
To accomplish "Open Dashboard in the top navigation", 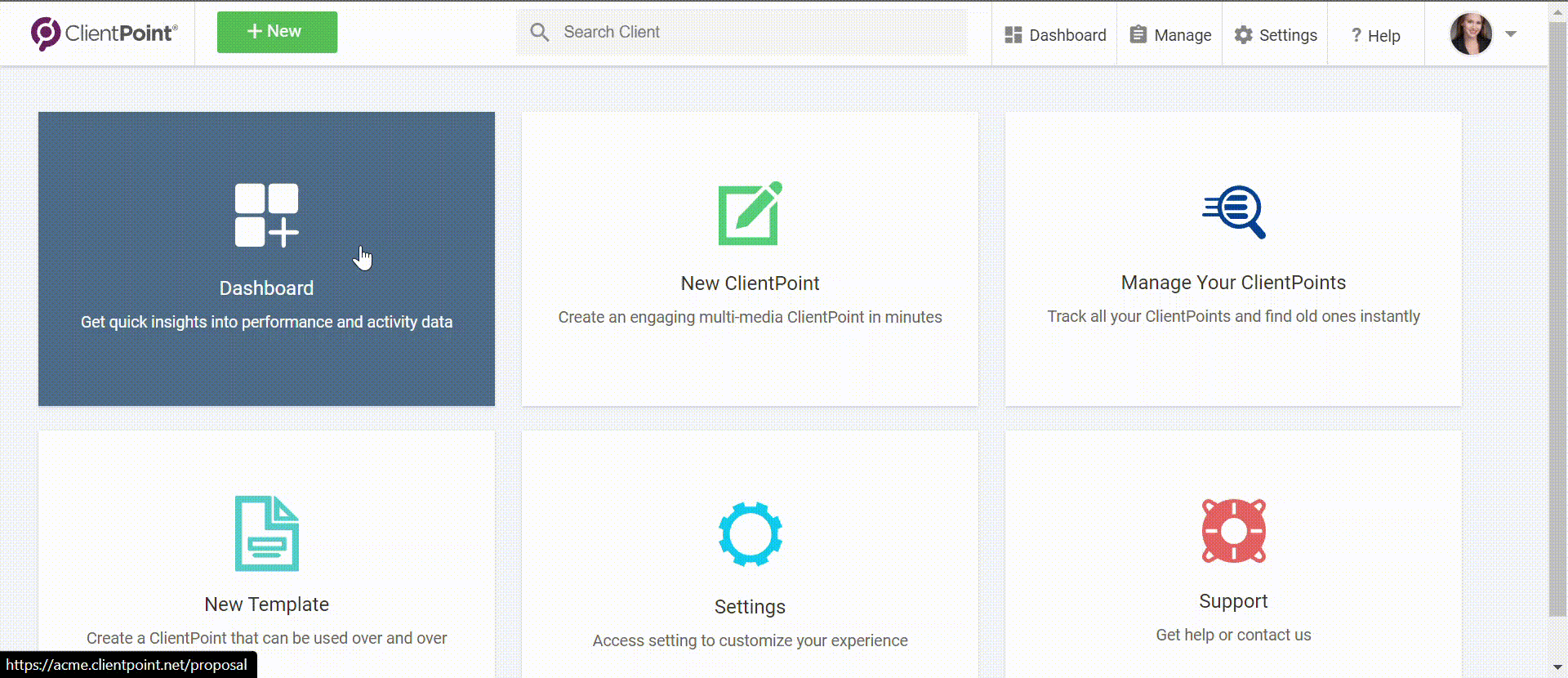I will click(x=1055, y=35).
